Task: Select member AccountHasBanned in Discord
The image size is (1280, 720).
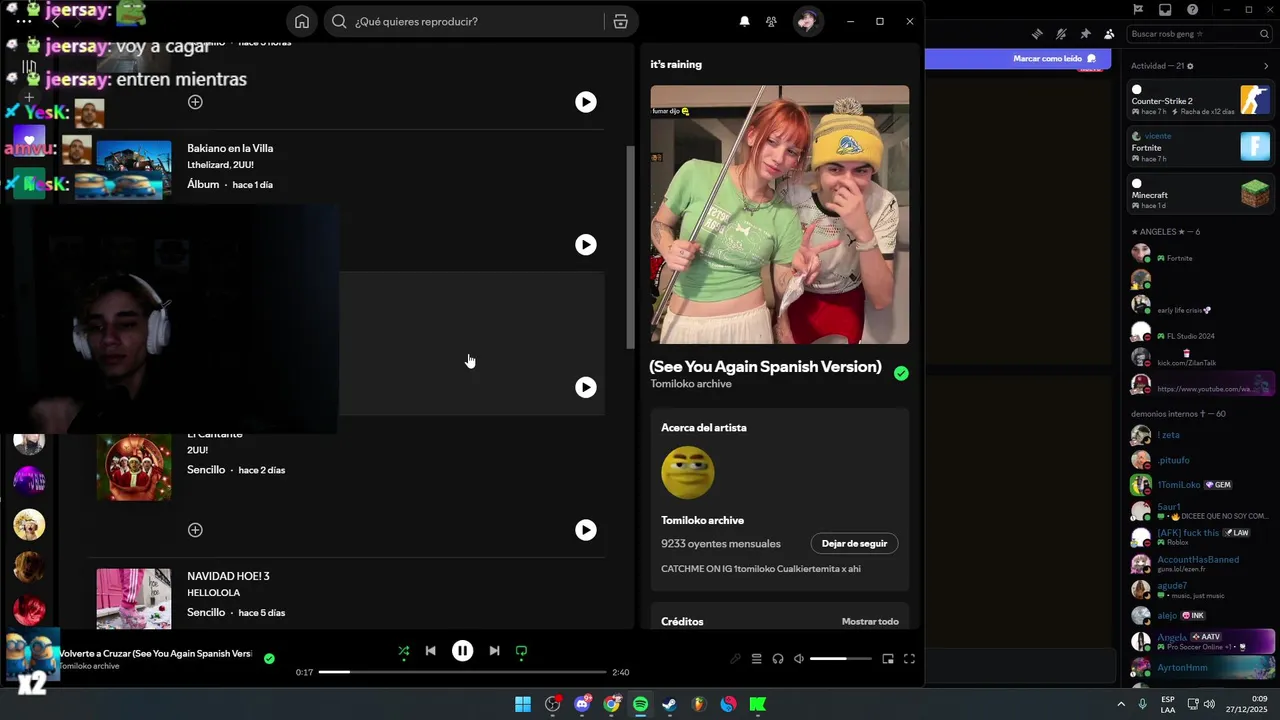Action: (1199, 563)
